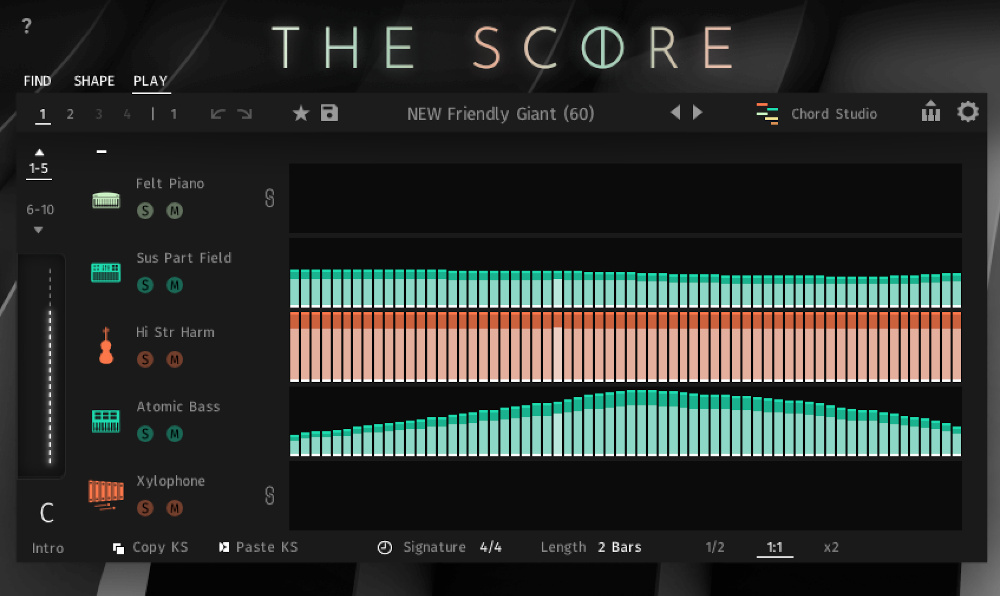The width and height of the screenshot is (1000, 596).
Task: Click the down arrow below 6-10
Action: coord(38,230)
